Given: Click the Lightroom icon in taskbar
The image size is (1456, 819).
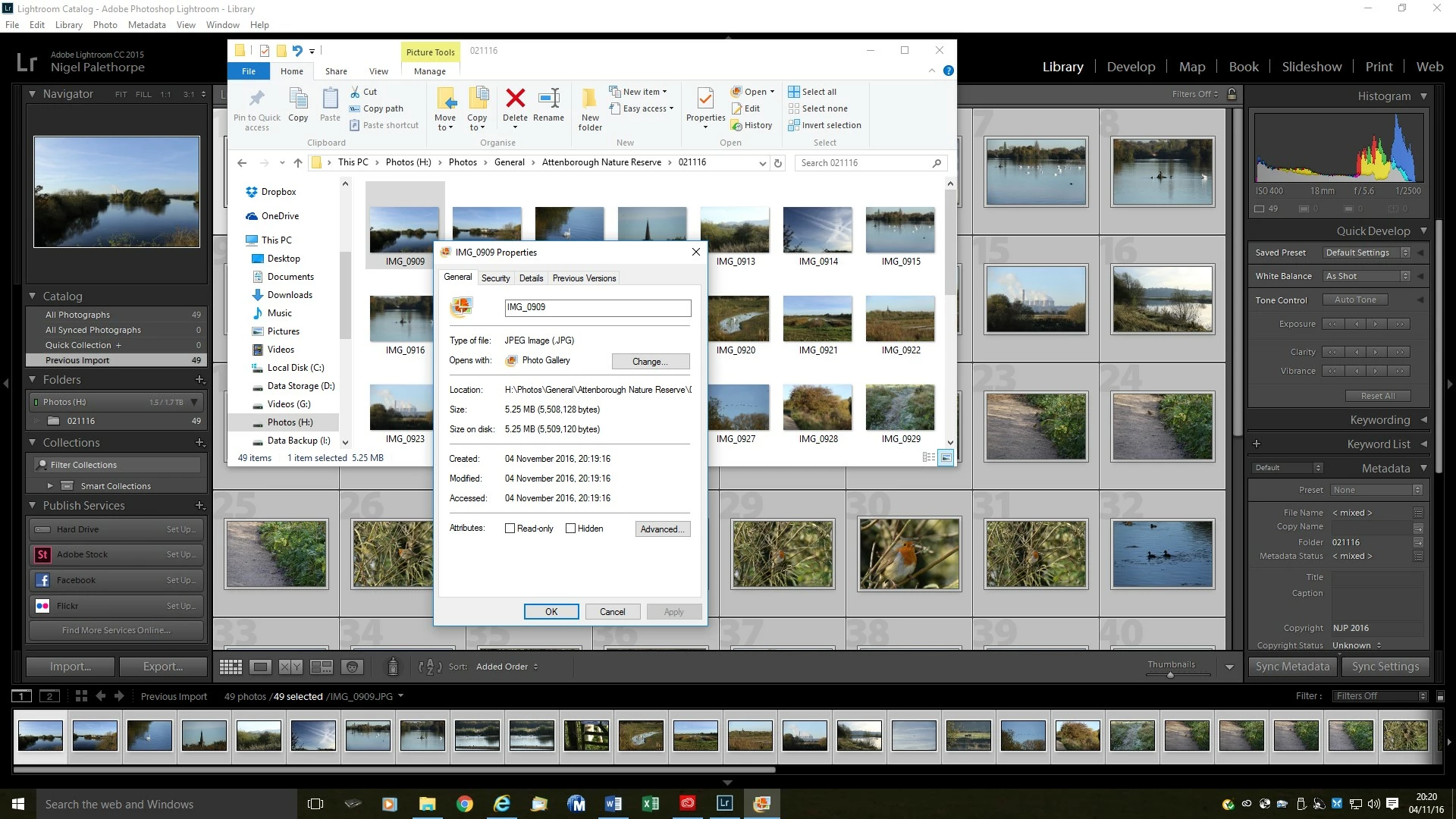Looking at the screenshot, I should (724, 804).
